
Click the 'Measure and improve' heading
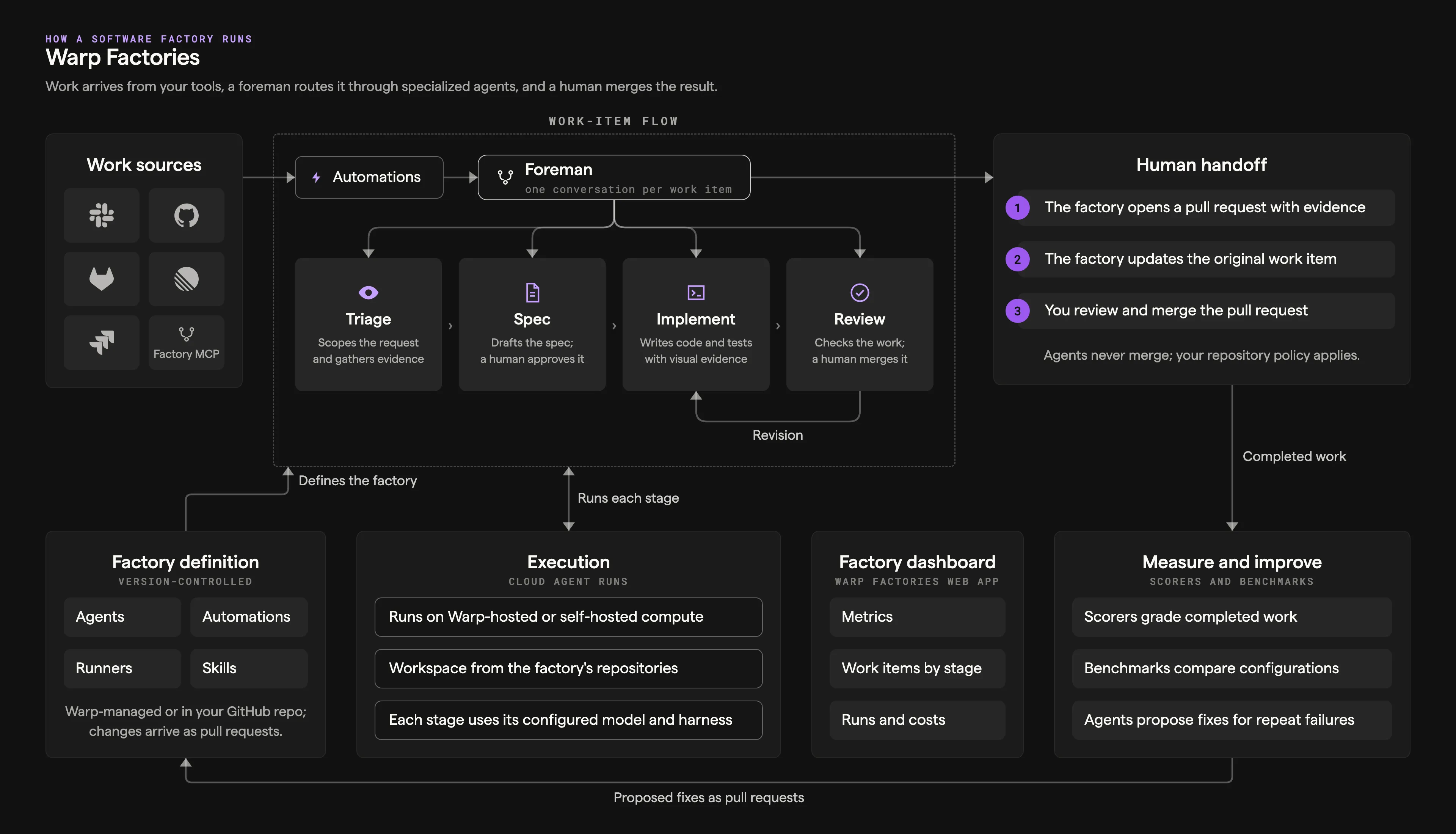[x=1232, y=562]
